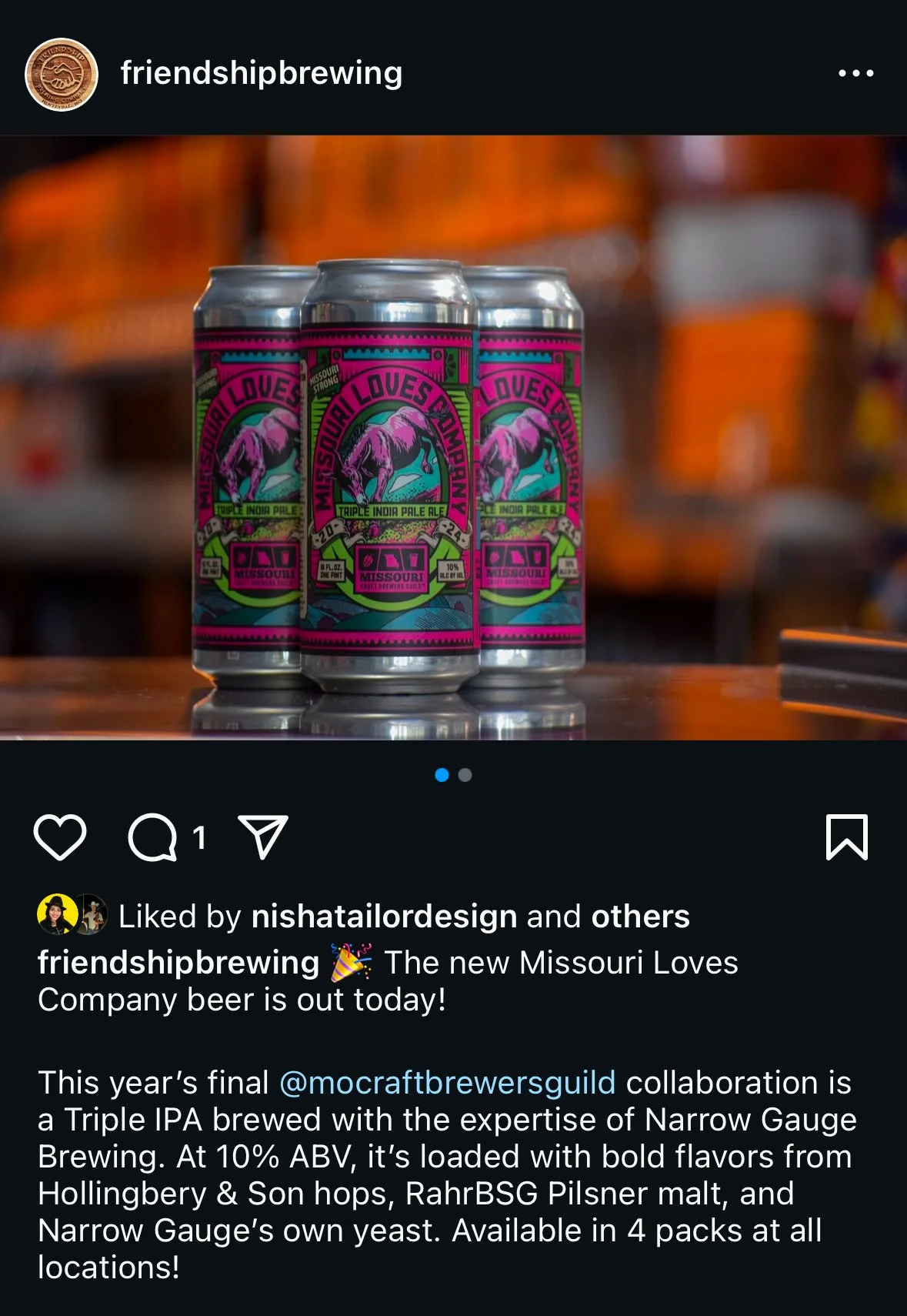Open the @mocraftbrewersguild mention
This screenshot has width=907, height=1316.
coord(447,1082)
